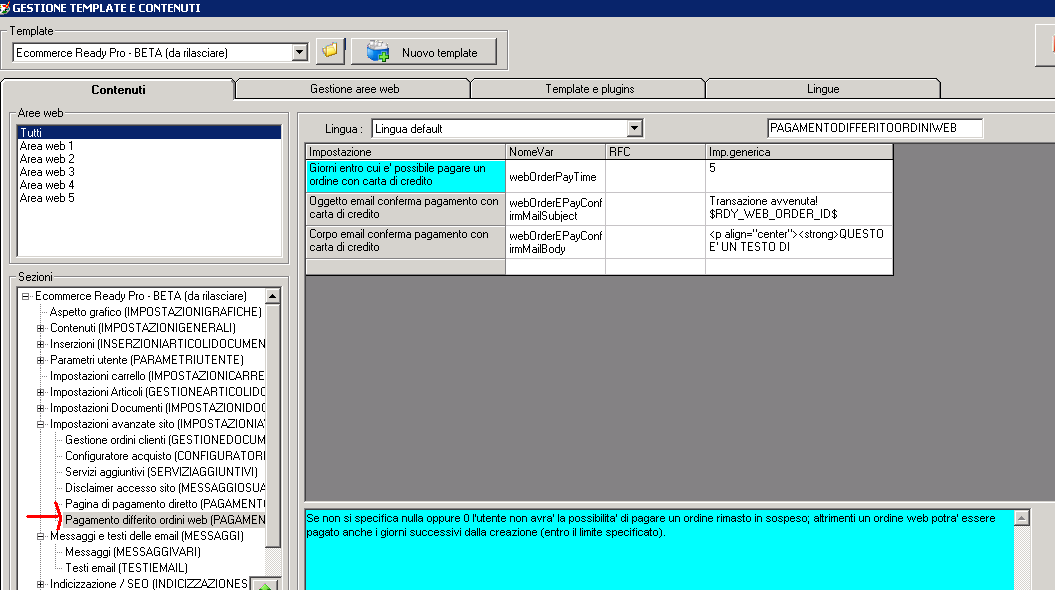The width and height of the screenshot is (1055, 590).
Task: Edit the QUESTO E' UN TESTO DI cell
Action: click(799, 242)
